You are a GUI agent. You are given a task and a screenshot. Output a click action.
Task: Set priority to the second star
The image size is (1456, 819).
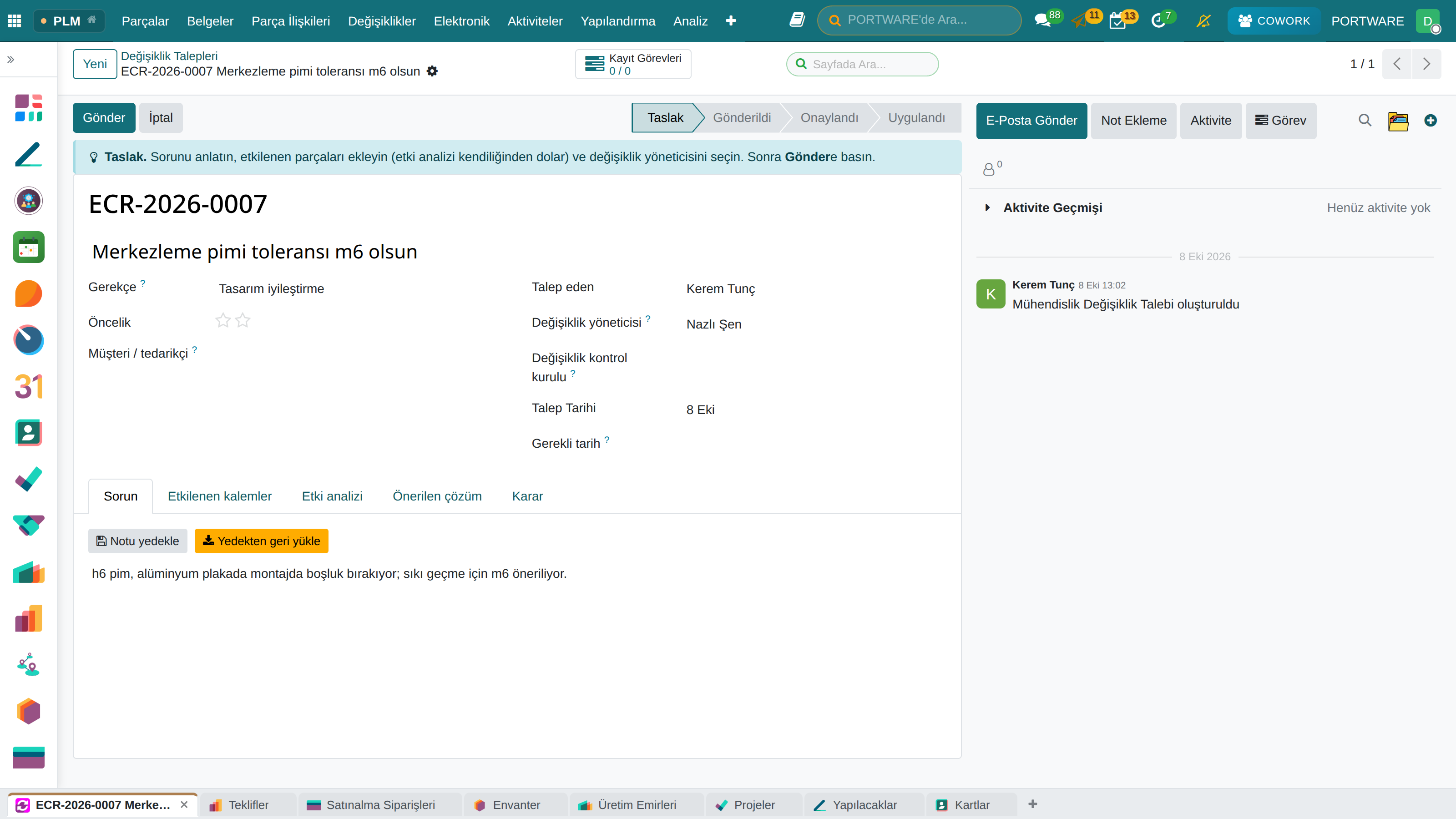click(x=243, y=321)
